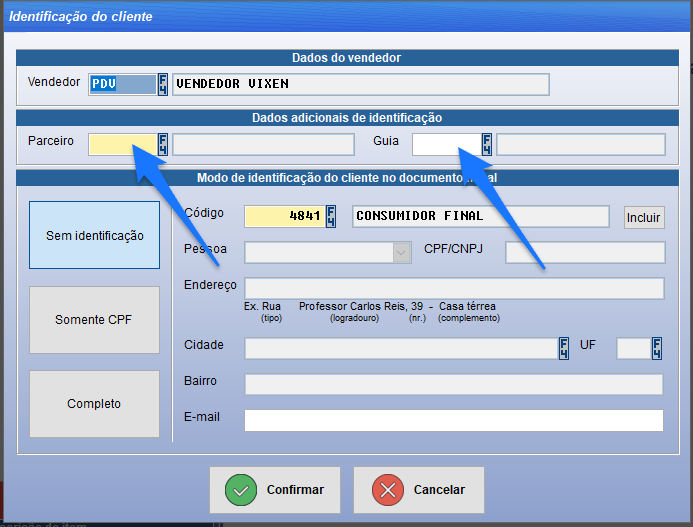The image size is (693, 527).
Task: Click the Guia code input box
Action: [x=446, y=144]
